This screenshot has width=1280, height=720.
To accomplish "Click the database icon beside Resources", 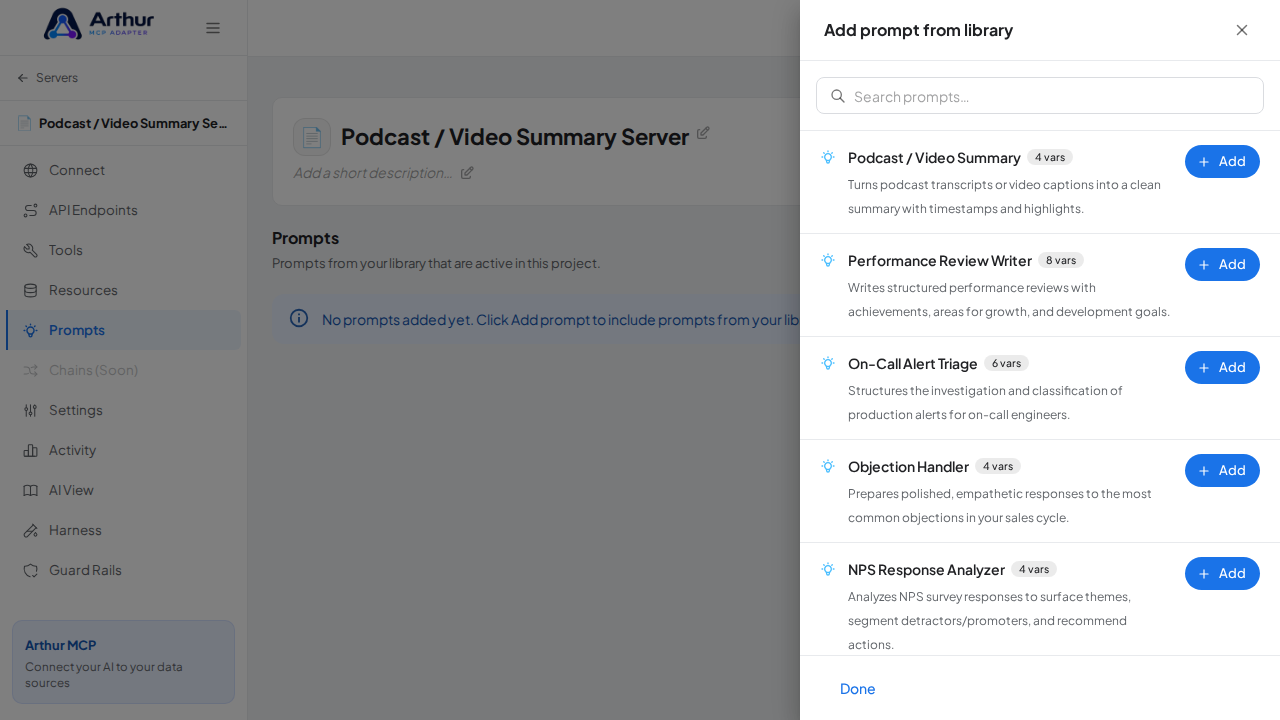I will coord(30,290).
